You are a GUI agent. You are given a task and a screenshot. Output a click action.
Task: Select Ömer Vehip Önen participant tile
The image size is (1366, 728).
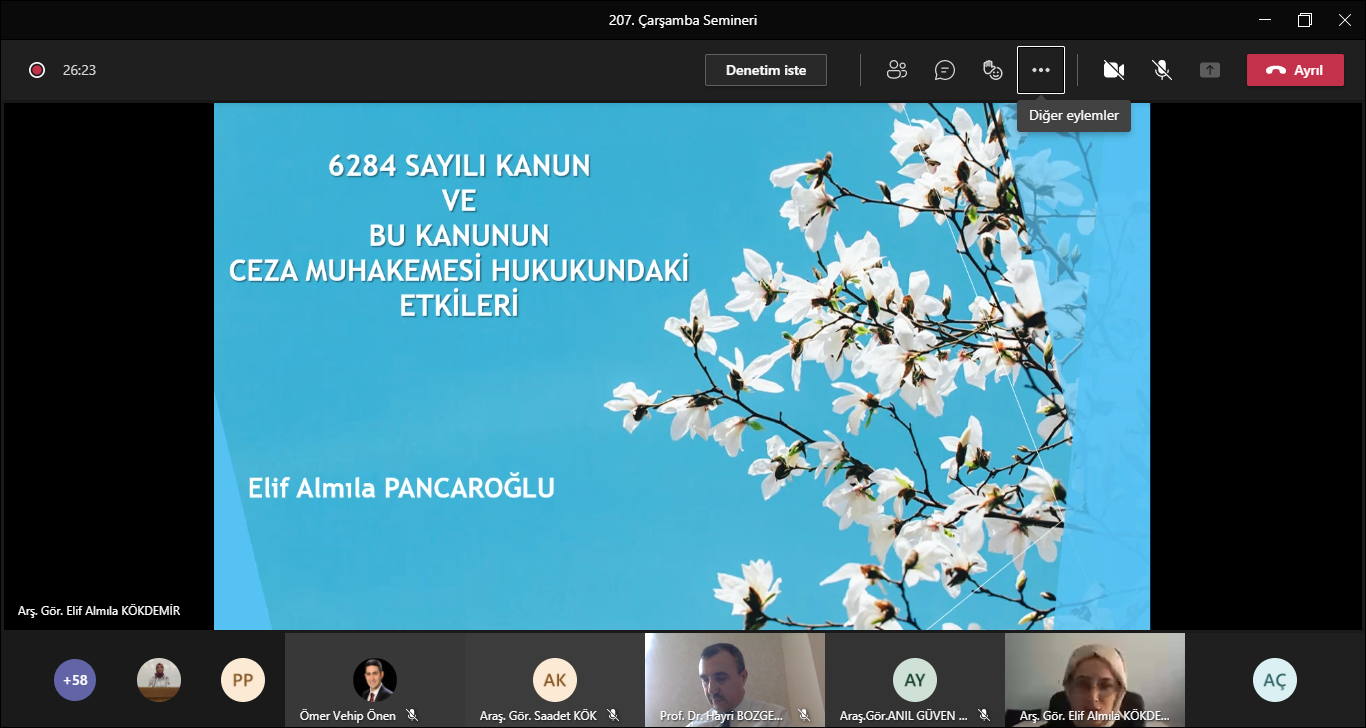tap(375, 679)
